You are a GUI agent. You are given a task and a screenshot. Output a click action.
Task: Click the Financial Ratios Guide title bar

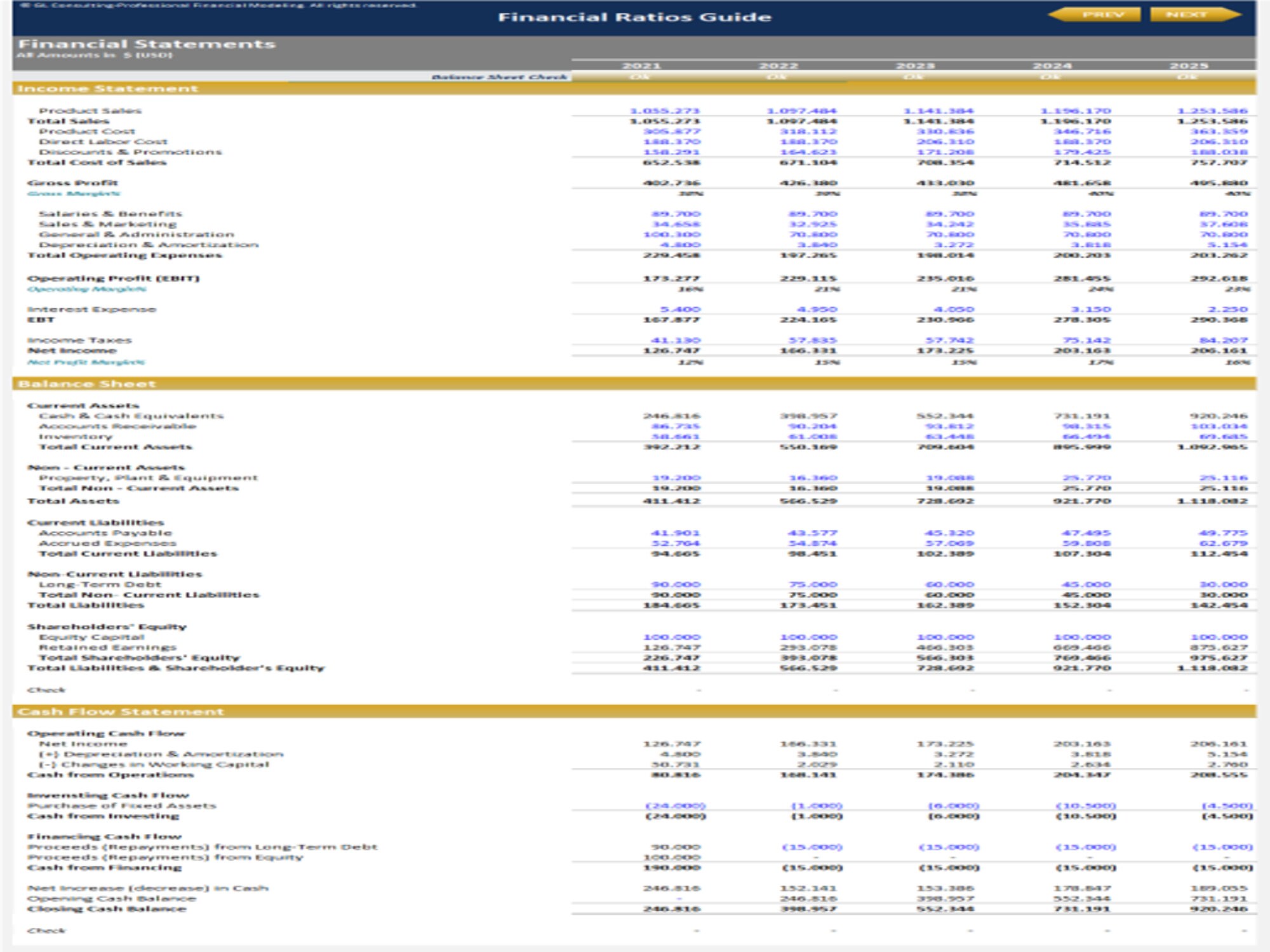click(635, 18)
